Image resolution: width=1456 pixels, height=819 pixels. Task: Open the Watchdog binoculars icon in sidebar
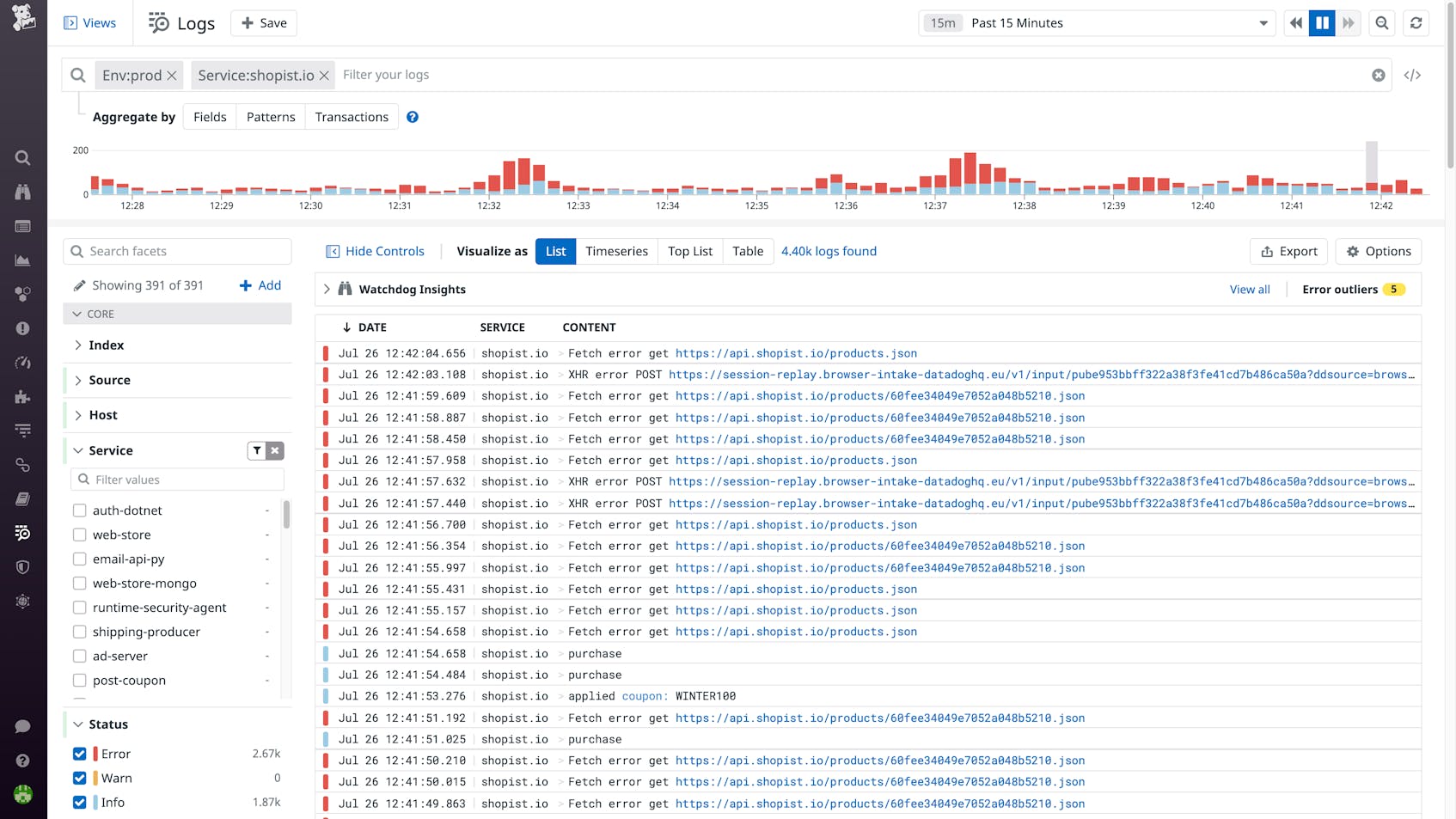(x=22, y=193)
